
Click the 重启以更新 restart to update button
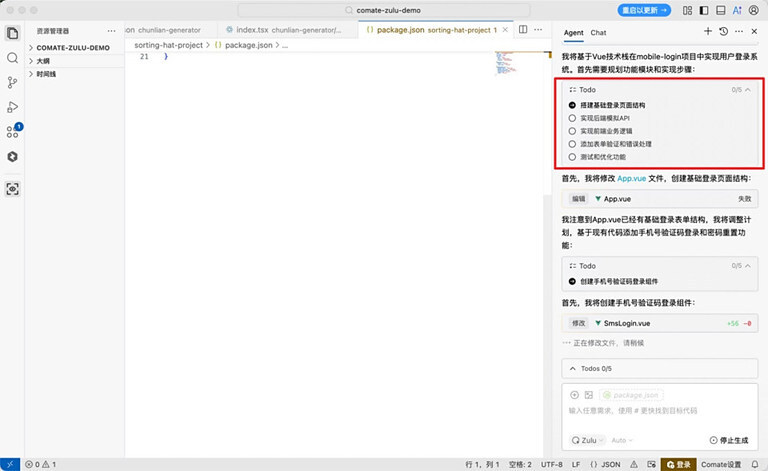click(x=644, y=10)
